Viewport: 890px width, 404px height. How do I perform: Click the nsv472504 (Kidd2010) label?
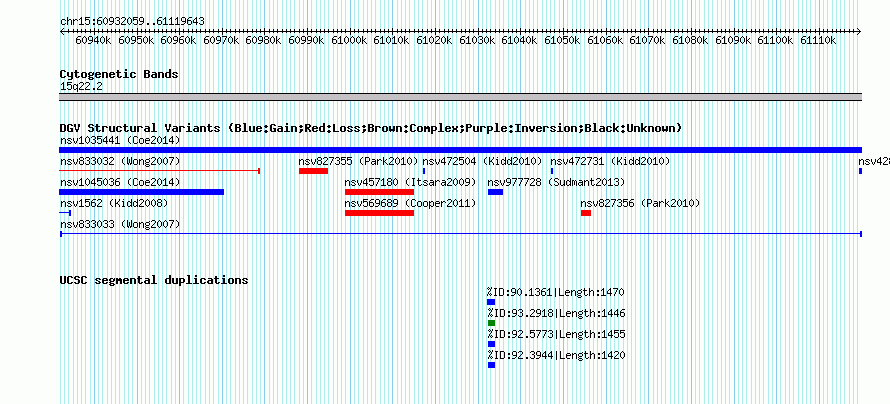(482, 162)
